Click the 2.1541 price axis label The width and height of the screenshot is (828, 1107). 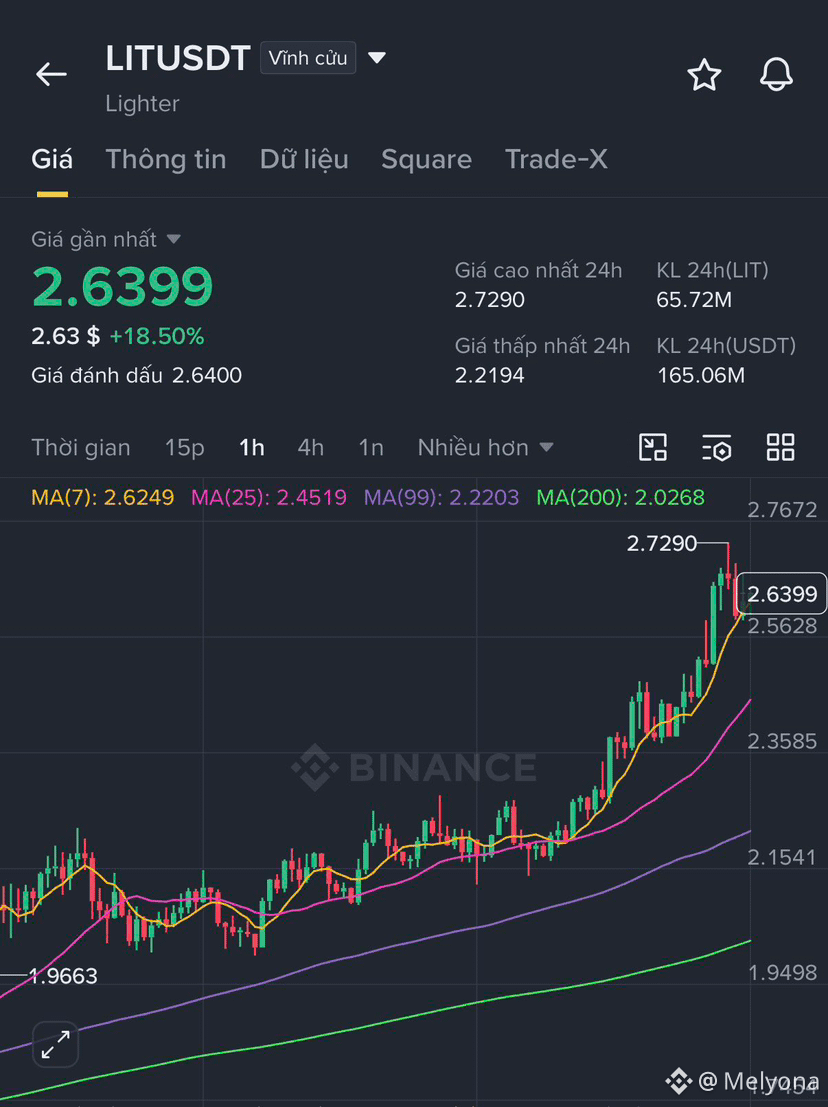click(782, 857)
